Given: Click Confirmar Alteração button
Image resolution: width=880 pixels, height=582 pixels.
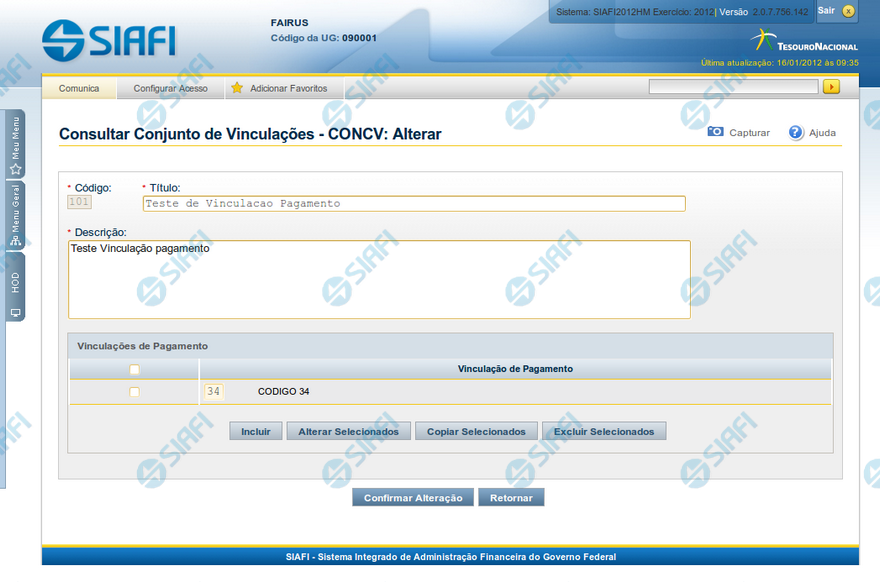Looking at the screenshot, I should click(x=412, y=498).
